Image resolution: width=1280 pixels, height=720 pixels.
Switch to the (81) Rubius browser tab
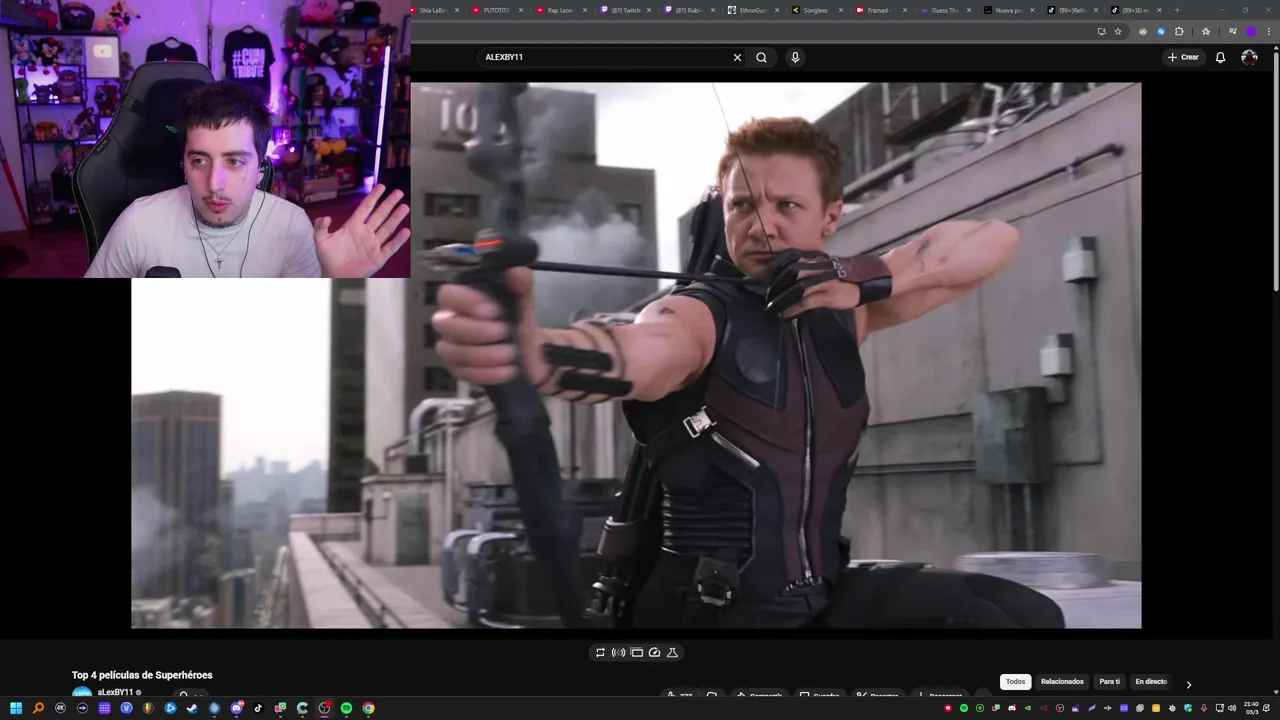(x=688, y=10)
